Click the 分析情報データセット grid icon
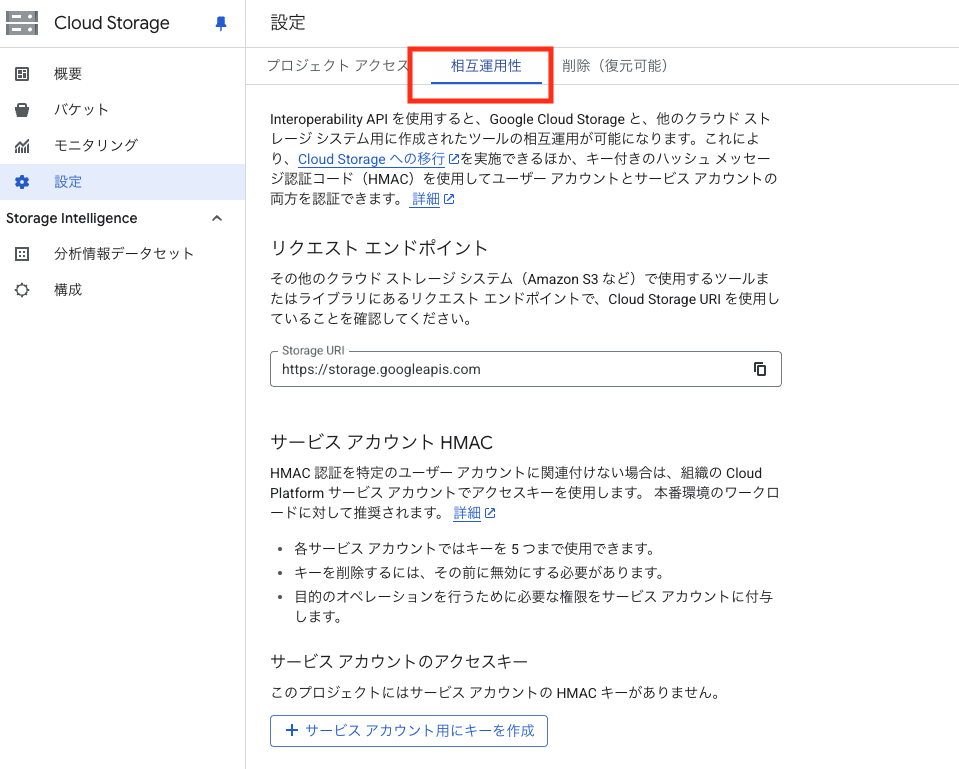The height and width of the screenshot is (769, 959). click(x=22, y=254)
